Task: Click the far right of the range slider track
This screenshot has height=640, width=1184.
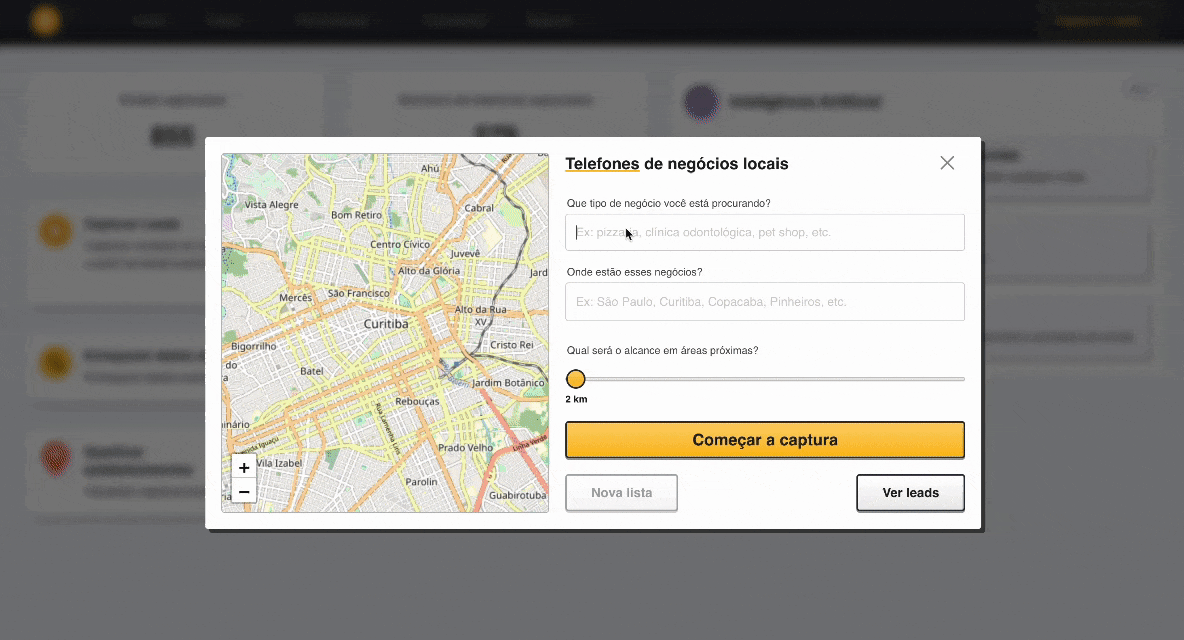Action: tap(961, 379)
